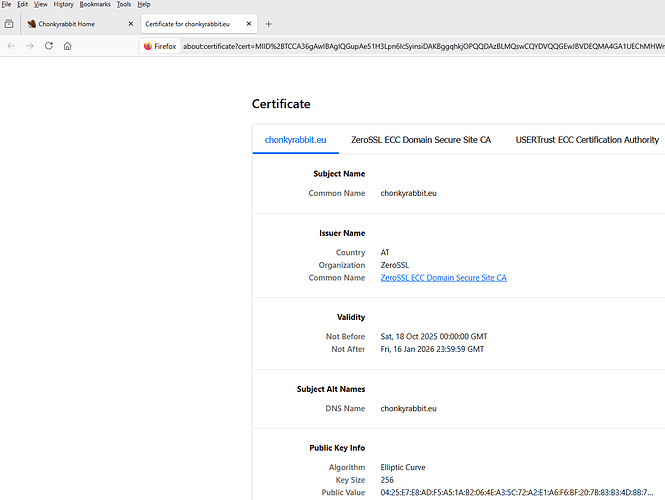Image resolution: width=665 pixels, height=500 pixels.
Task: Open the Bookmarks menu
Action: pyautogui.click(x=95, y=5)
